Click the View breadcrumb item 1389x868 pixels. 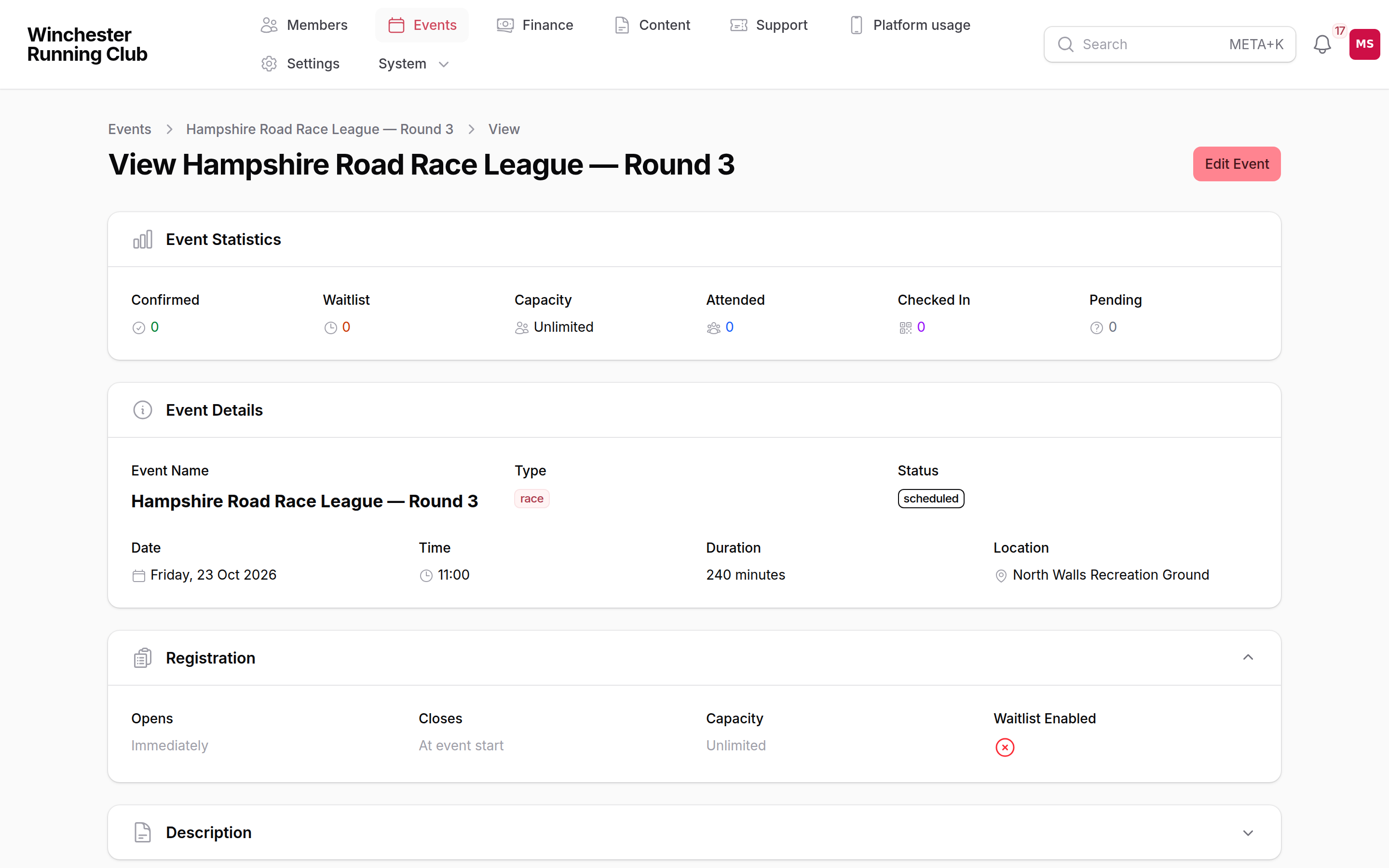click(504, 129)
